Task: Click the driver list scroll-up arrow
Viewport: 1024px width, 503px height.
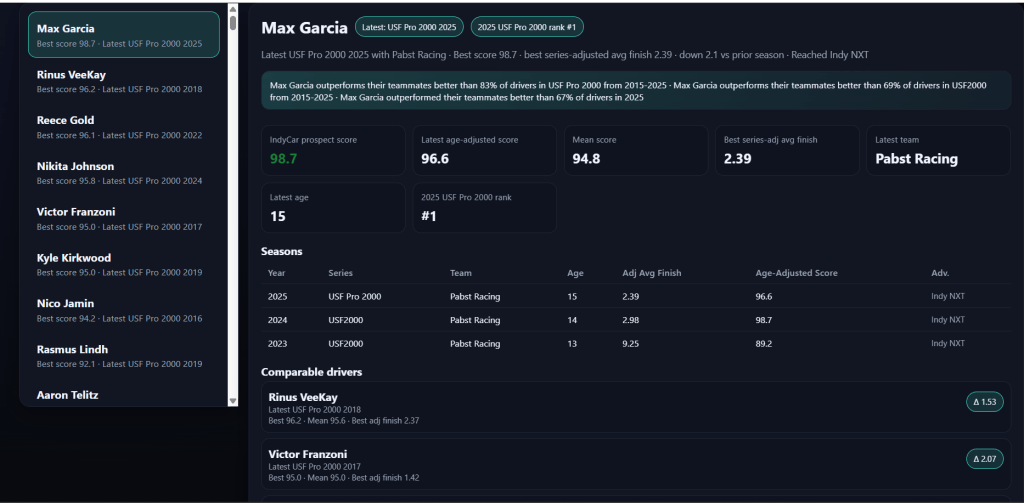Action: [233, 9]
